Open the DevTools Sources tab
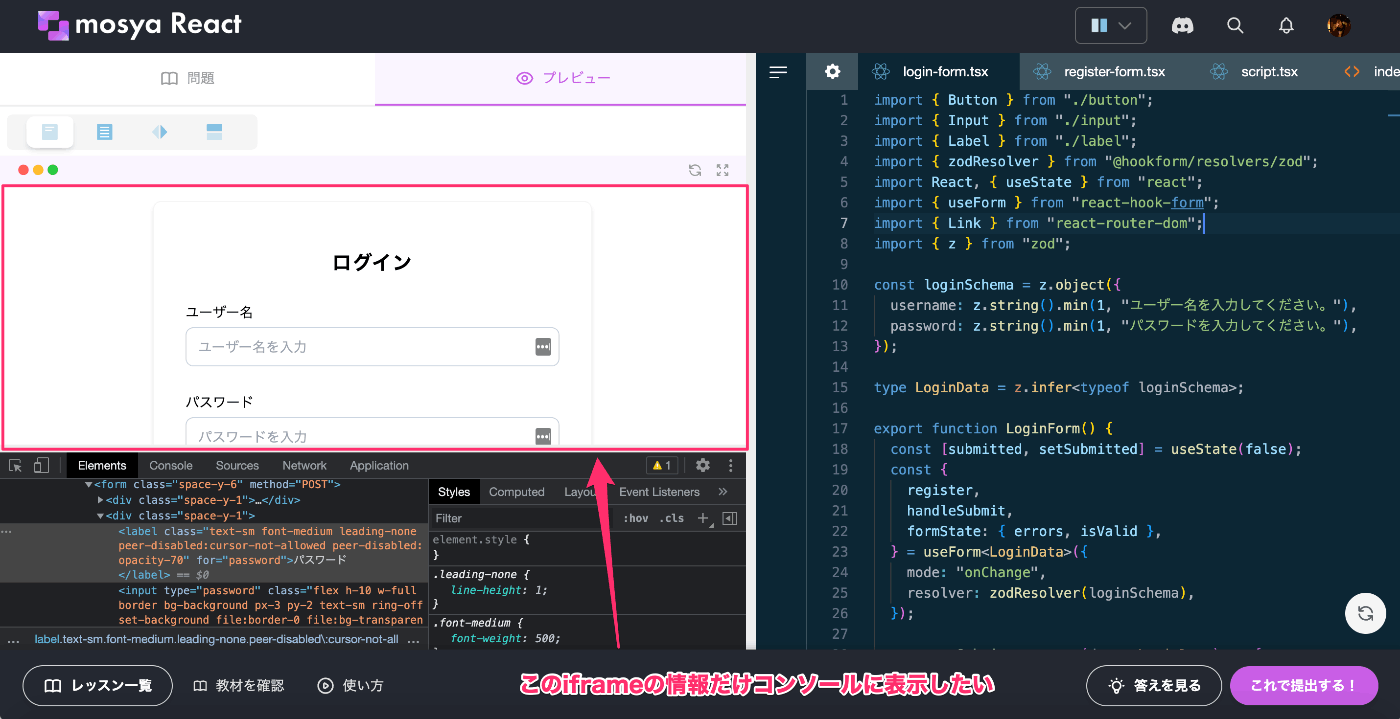 pos(237,465)
